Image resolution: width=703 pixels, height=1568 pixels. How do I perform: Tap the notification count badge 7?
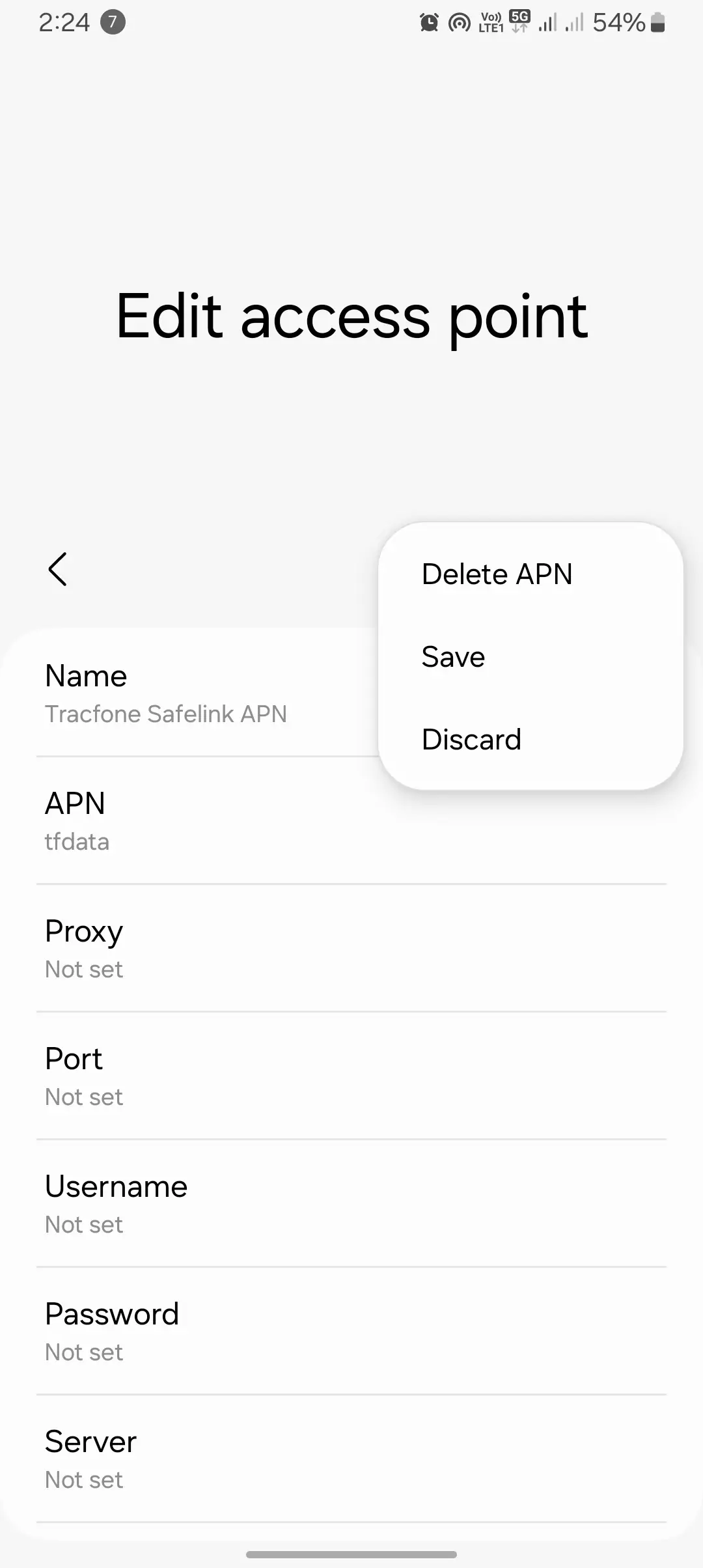[x=113, y=23]
